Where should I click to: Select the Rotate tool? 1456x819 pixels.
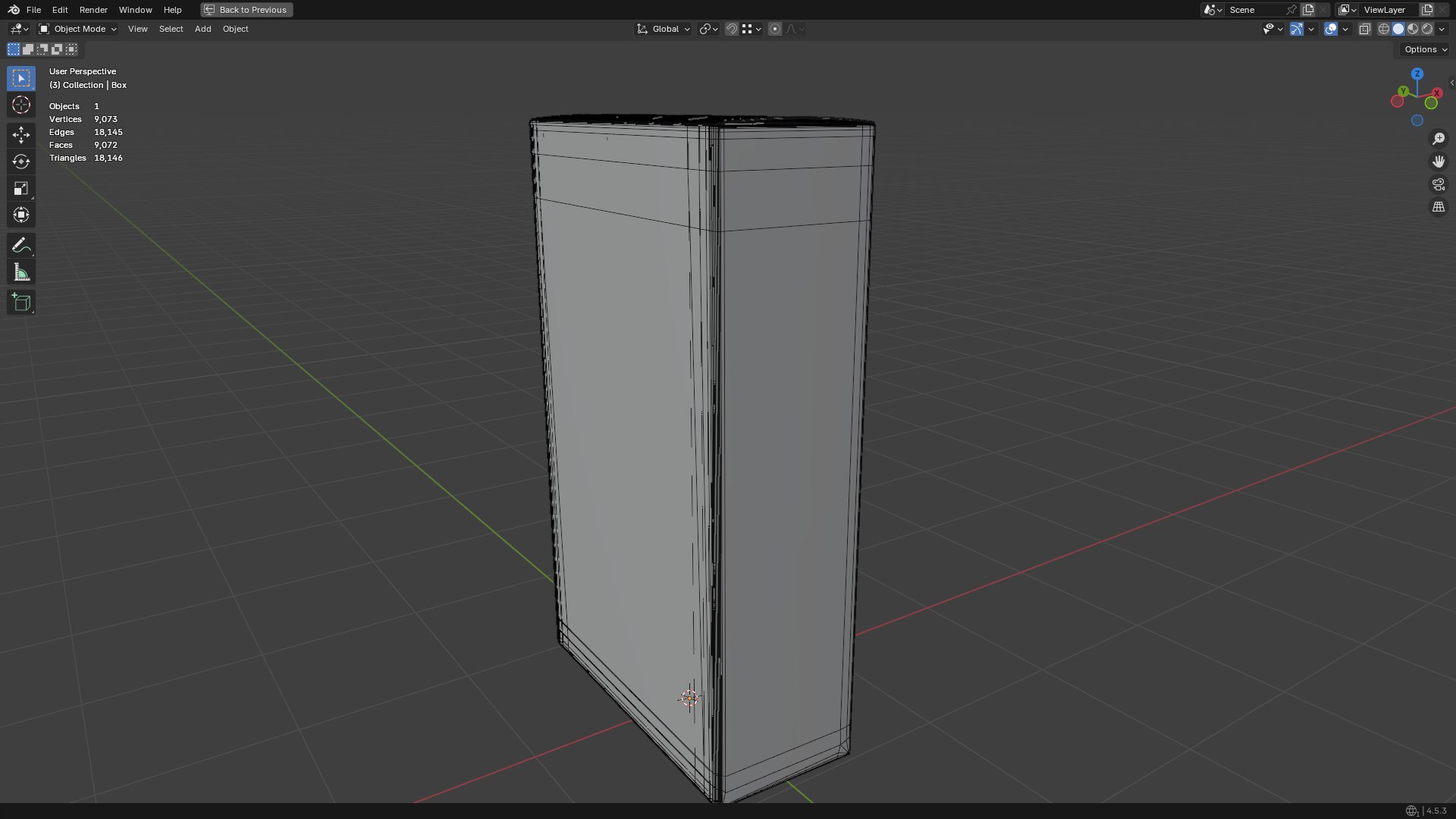coord(21,162)
